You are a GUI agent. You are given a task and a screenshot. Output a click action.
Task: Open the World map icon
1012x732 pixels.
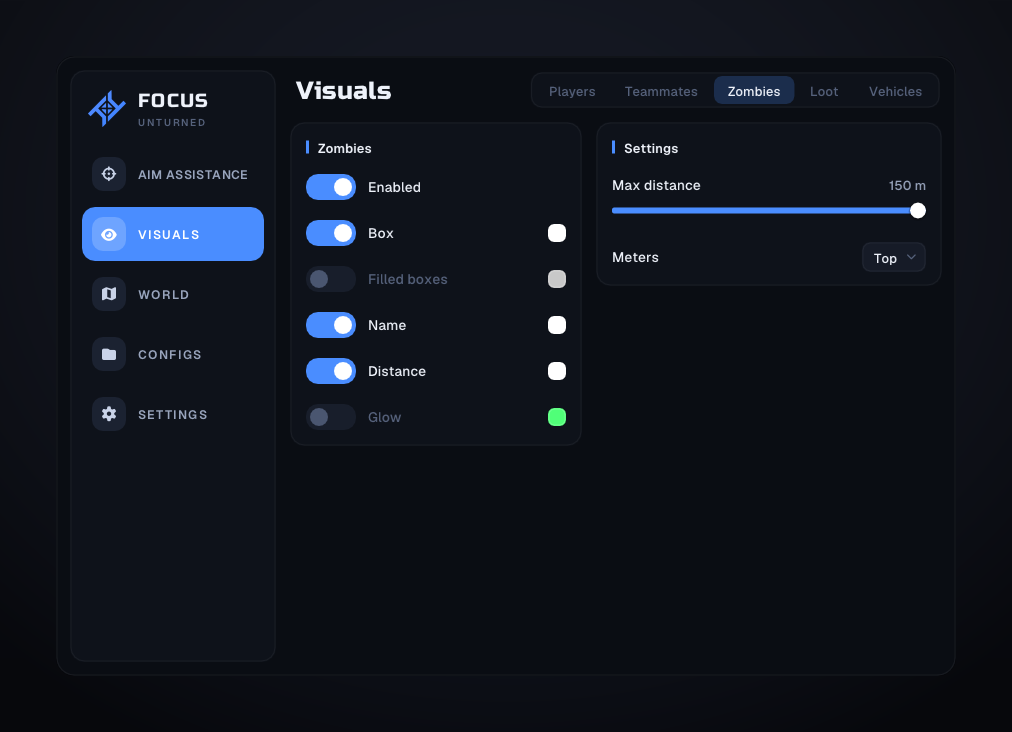pyautogui.click(x=109, y=294)
